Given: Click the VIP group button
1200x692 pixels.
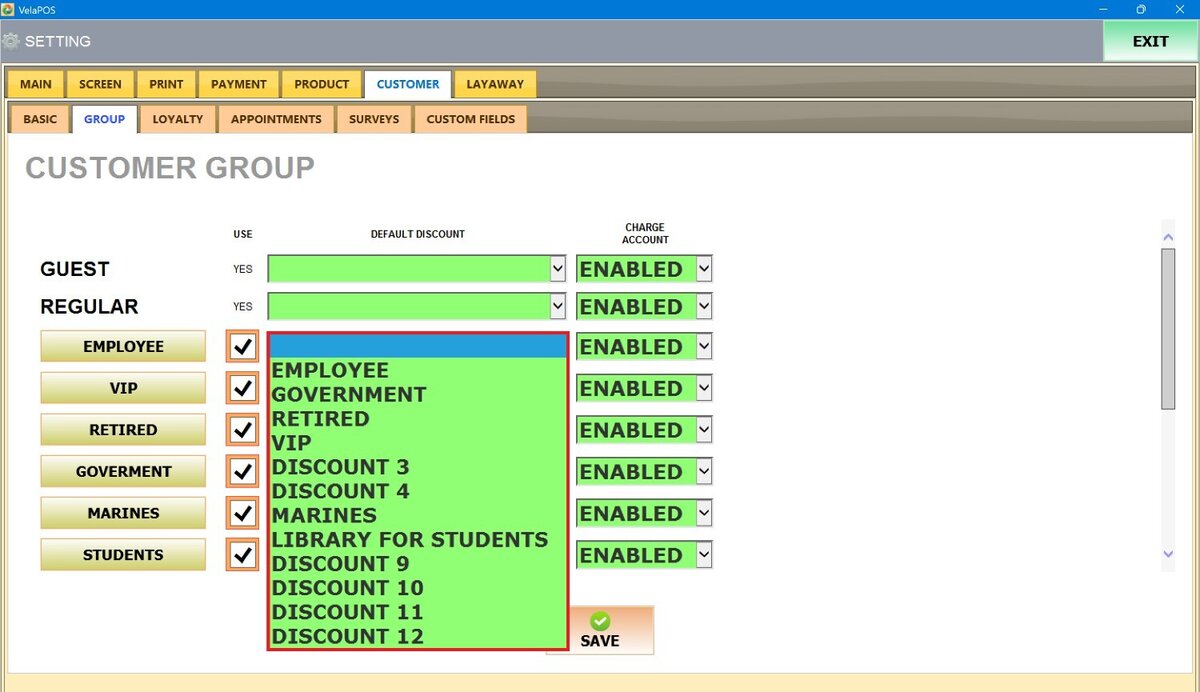Looking at the screenshot, I should coord(123,388).
